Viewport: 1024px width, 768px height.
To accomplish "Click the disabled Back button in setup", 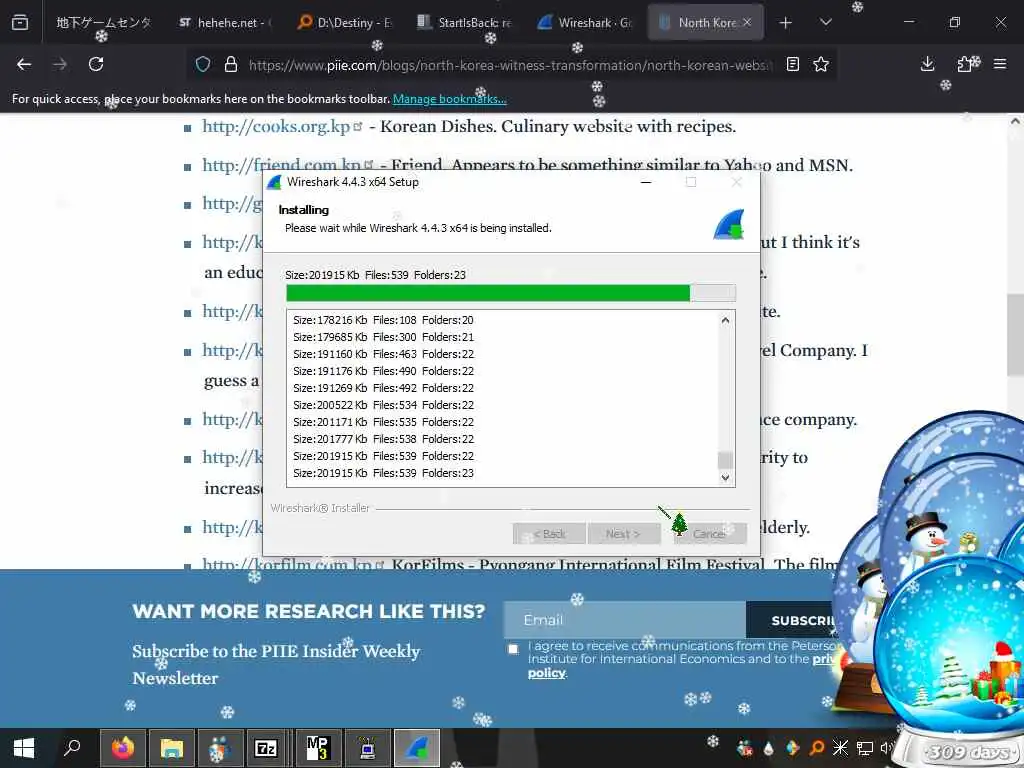I will point(549,534).
